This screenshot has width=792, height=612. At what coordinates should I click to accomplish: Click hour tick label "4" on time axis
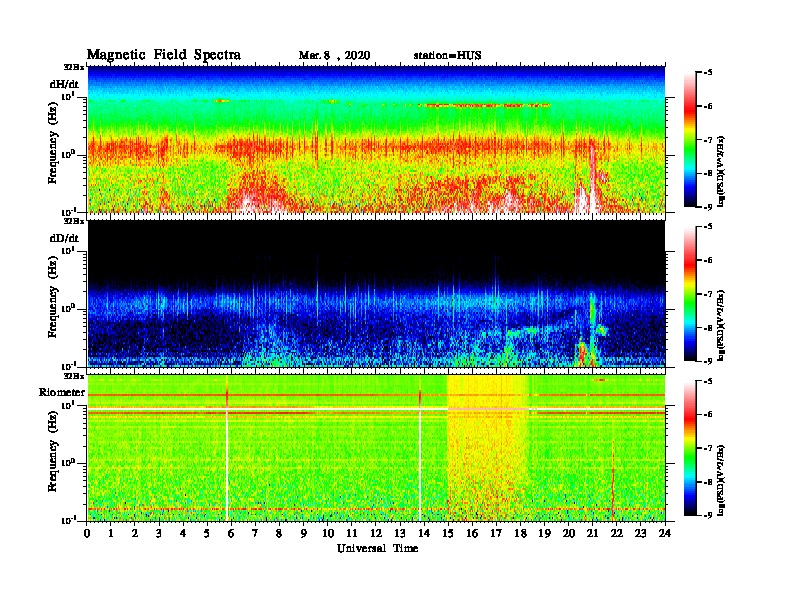(x=183, y=533)
